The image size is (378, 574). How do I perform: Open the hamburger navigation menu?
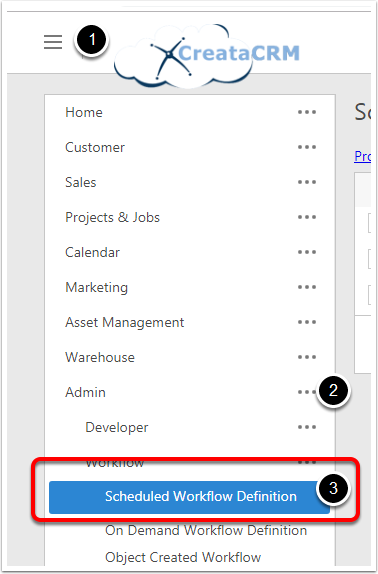[x=53, y=42]
